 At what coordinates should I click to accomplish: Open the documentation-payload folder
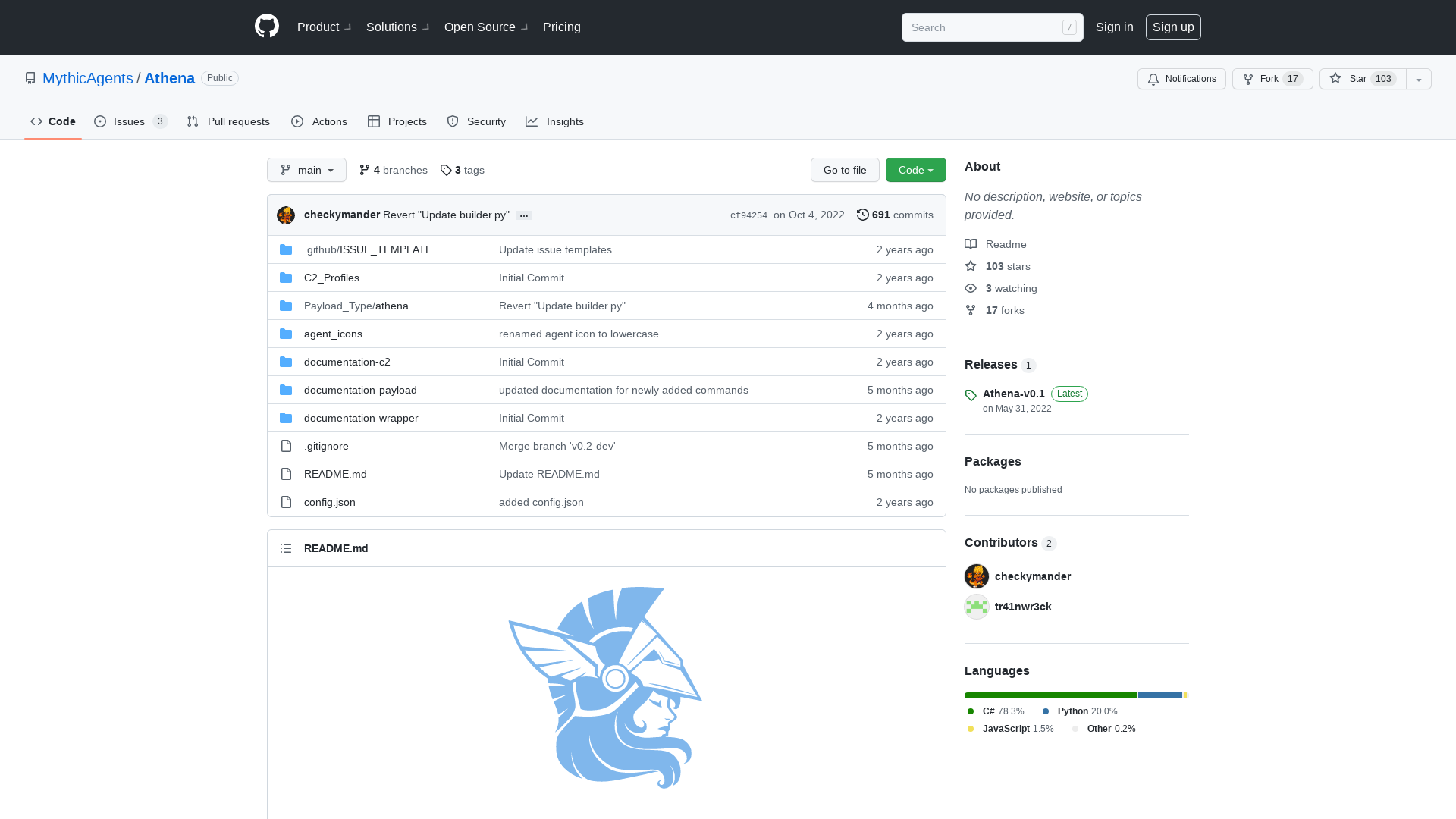360,390
